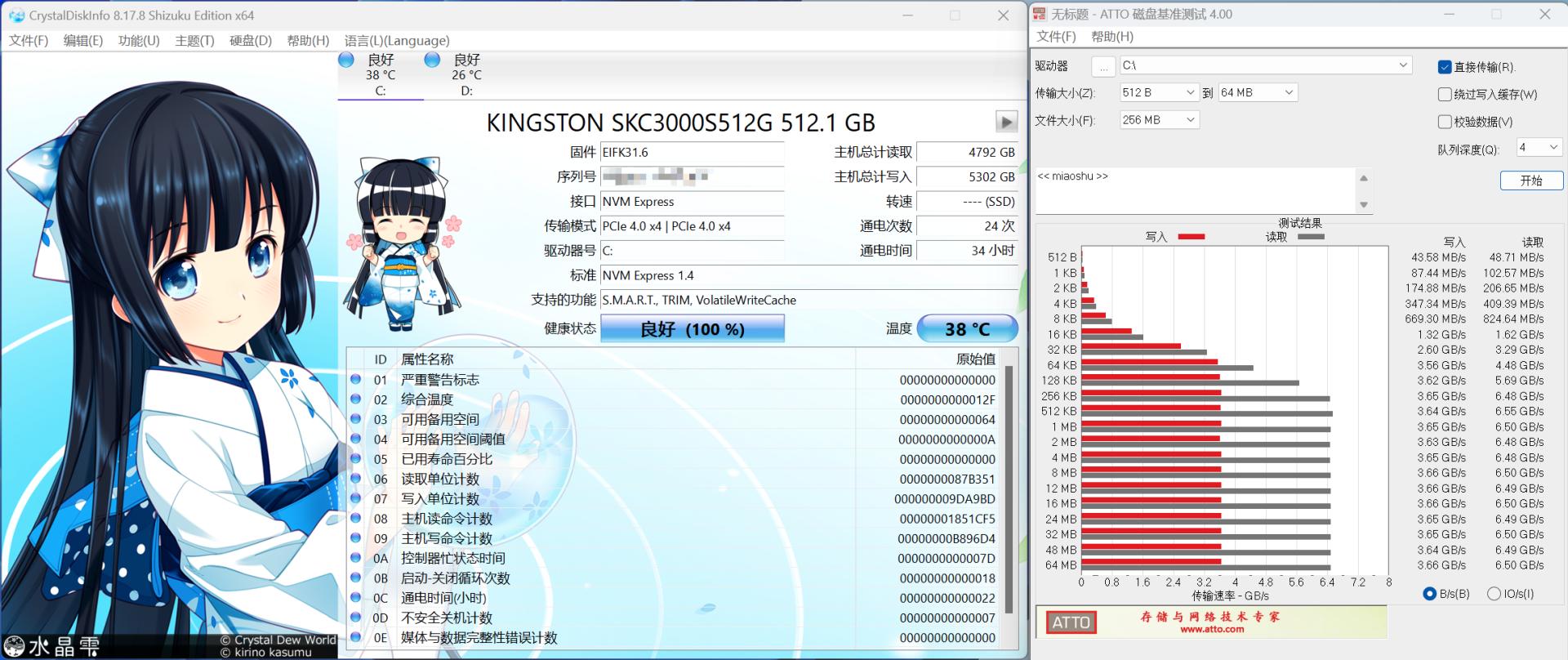Viewport: 1568px width, 660px height.
Task: Open the drive C:\ dropdown
Action: click(x=1265, y=65)
